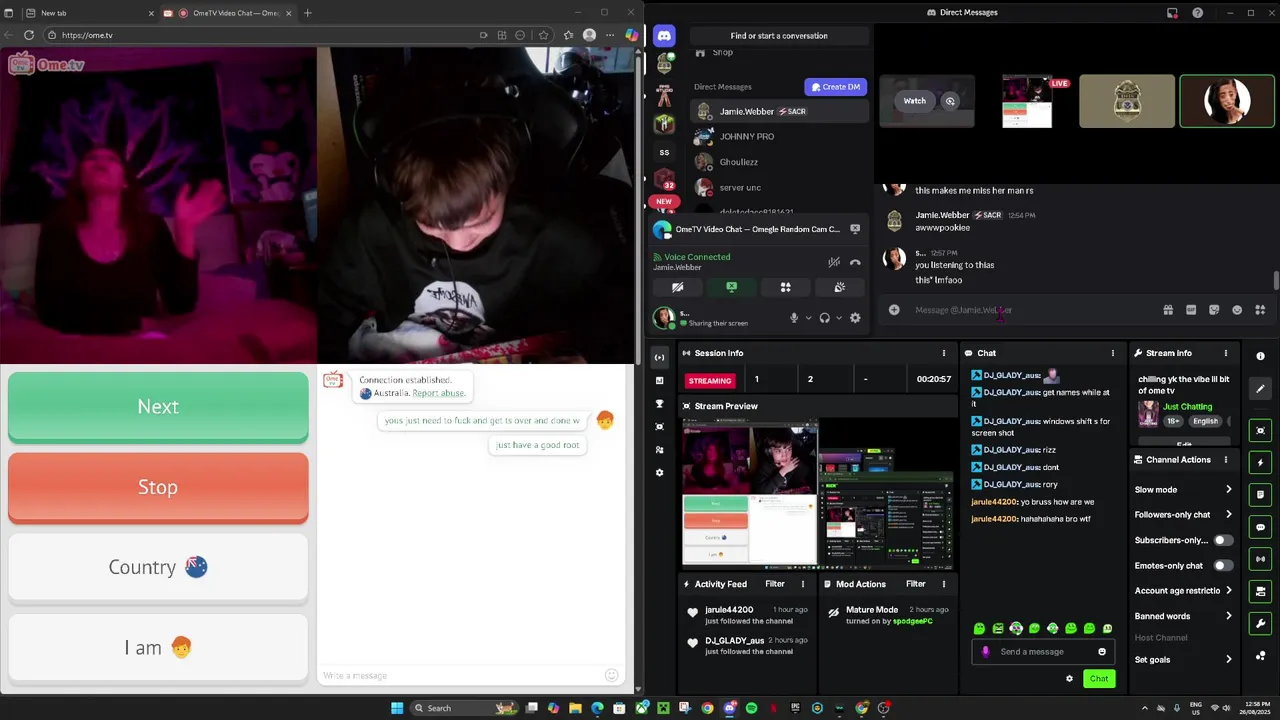Click wrench tool in right dashboard toolbar
The height and width of the screenshot is (720, 1280).
pyautogui.click(x=1261, y=624)
